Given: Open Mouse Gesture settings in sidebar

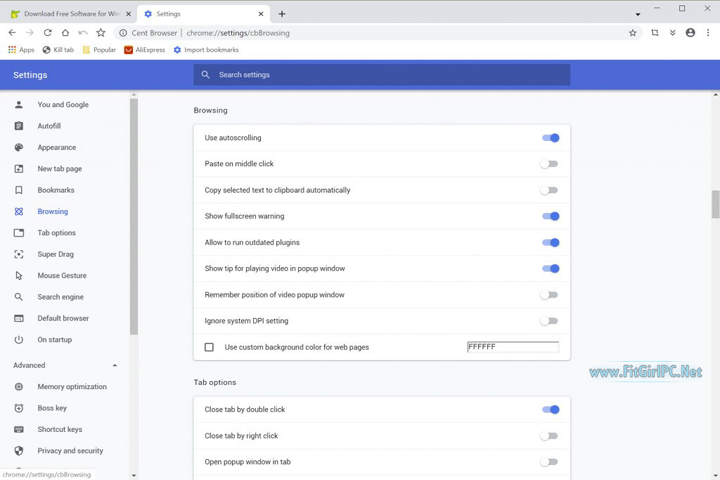Looking at the screenshot, I should coord(61,276).
